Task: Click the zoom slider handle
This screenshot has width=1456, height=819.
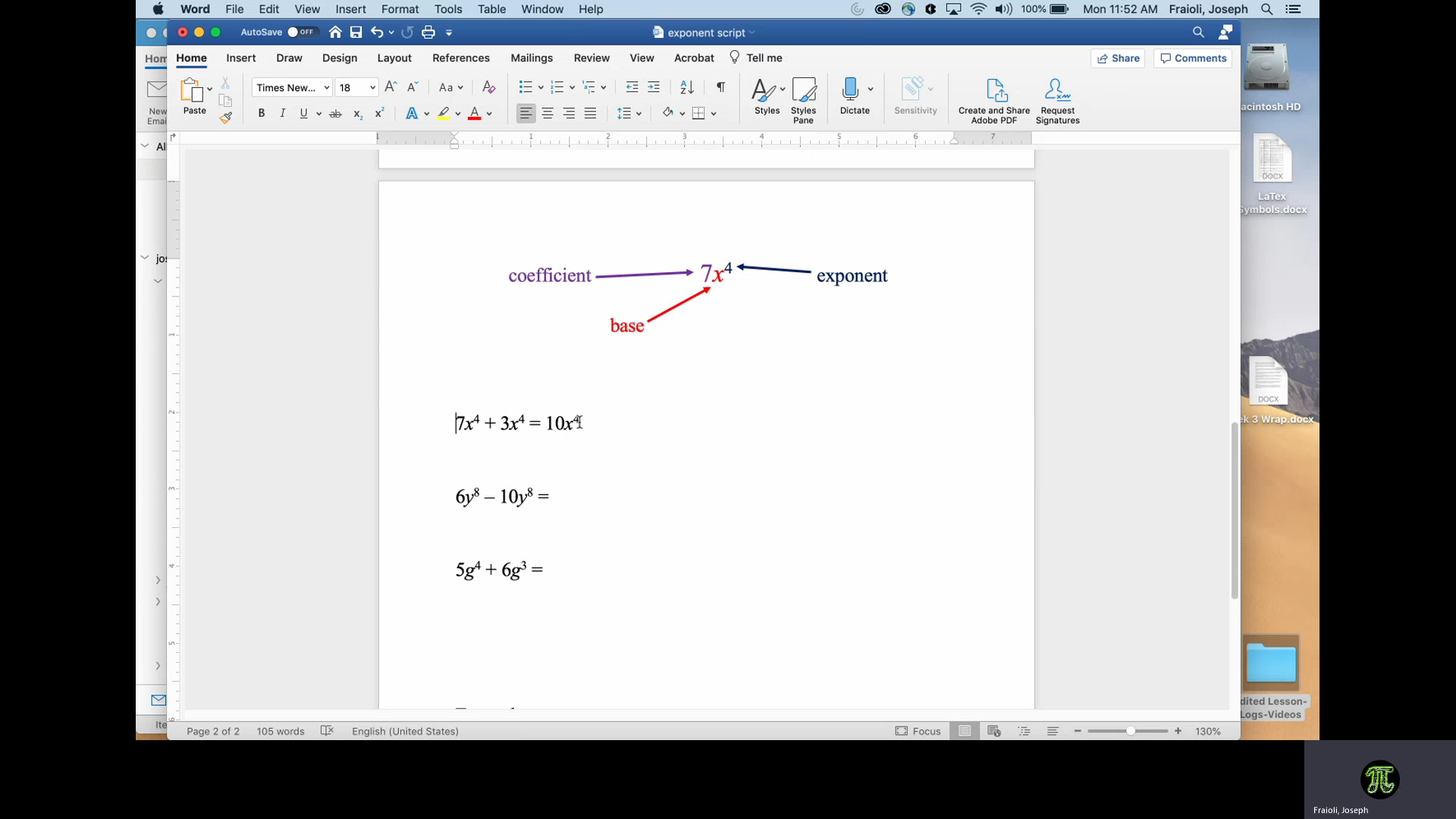Action: [1130, 731]
